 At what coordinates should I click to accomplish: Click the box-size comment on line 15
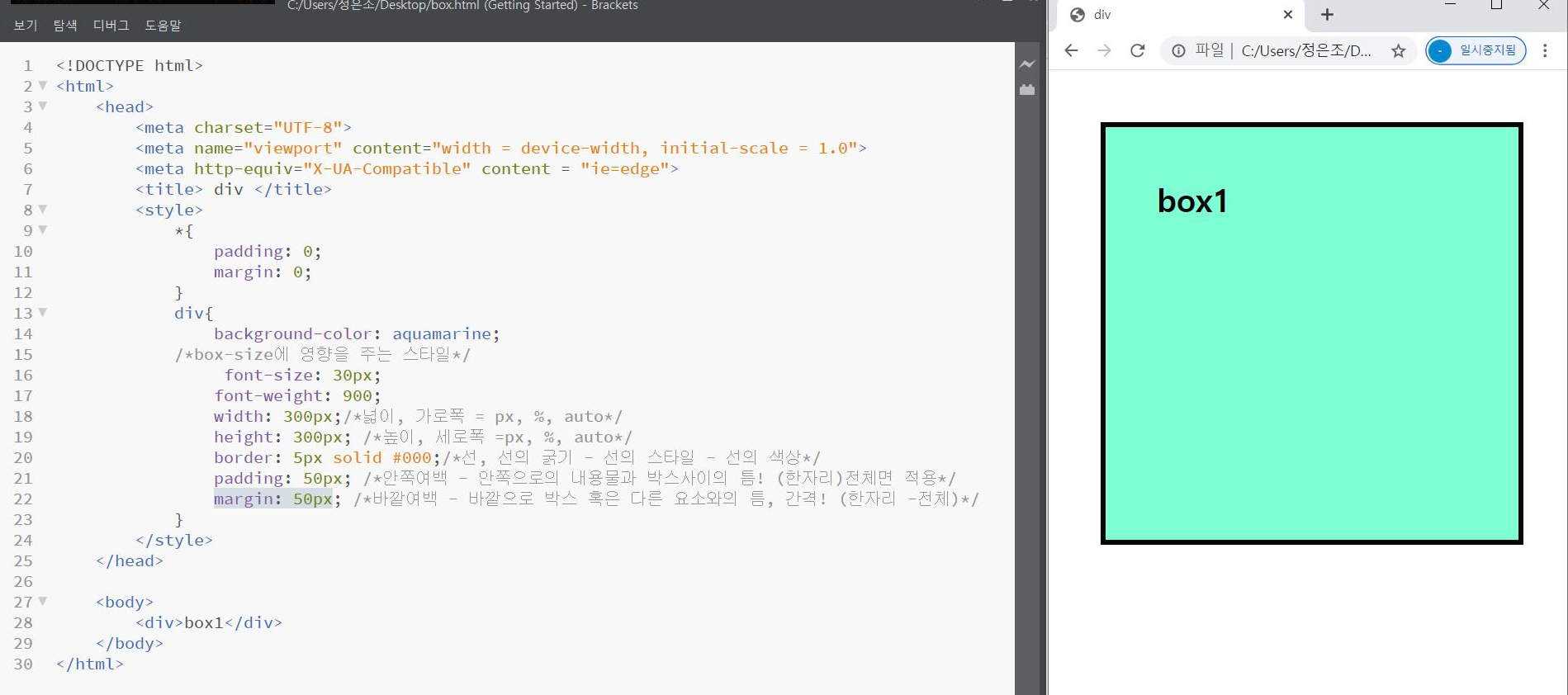[323, 354]
